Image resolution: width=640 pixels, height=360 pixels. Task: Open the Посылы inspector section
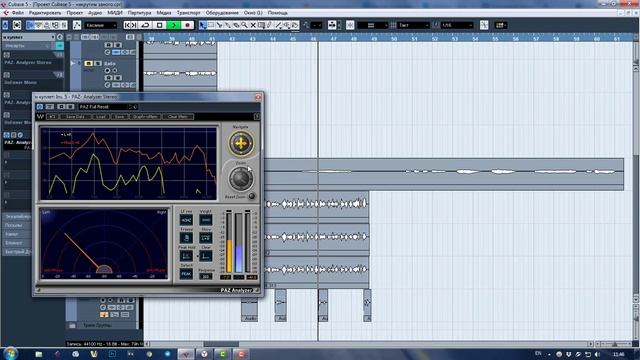(17, 225)
